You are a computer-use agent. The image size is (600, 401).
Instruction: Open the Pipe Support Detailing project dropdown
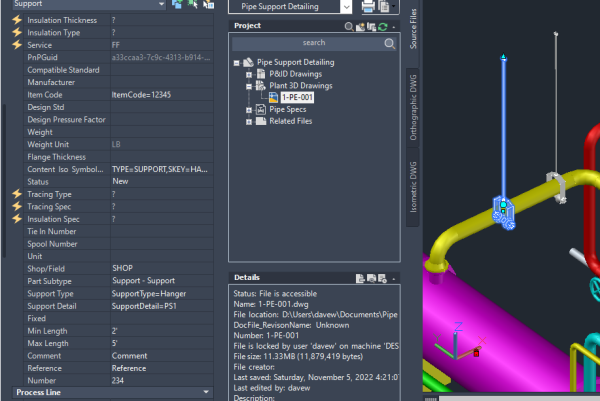(x=346, y=7)
